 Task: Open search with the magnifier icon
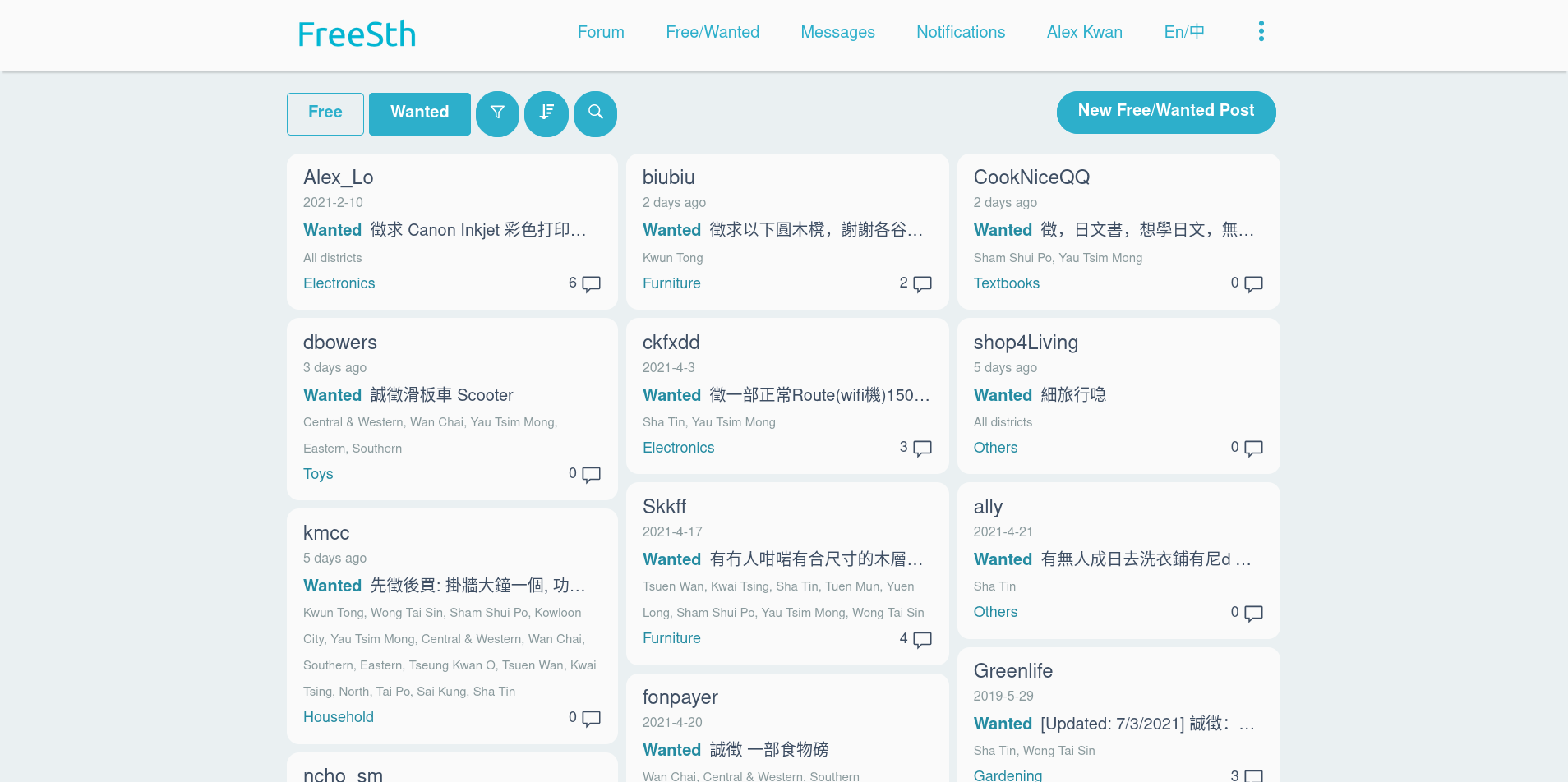click(x=596, y=113)
